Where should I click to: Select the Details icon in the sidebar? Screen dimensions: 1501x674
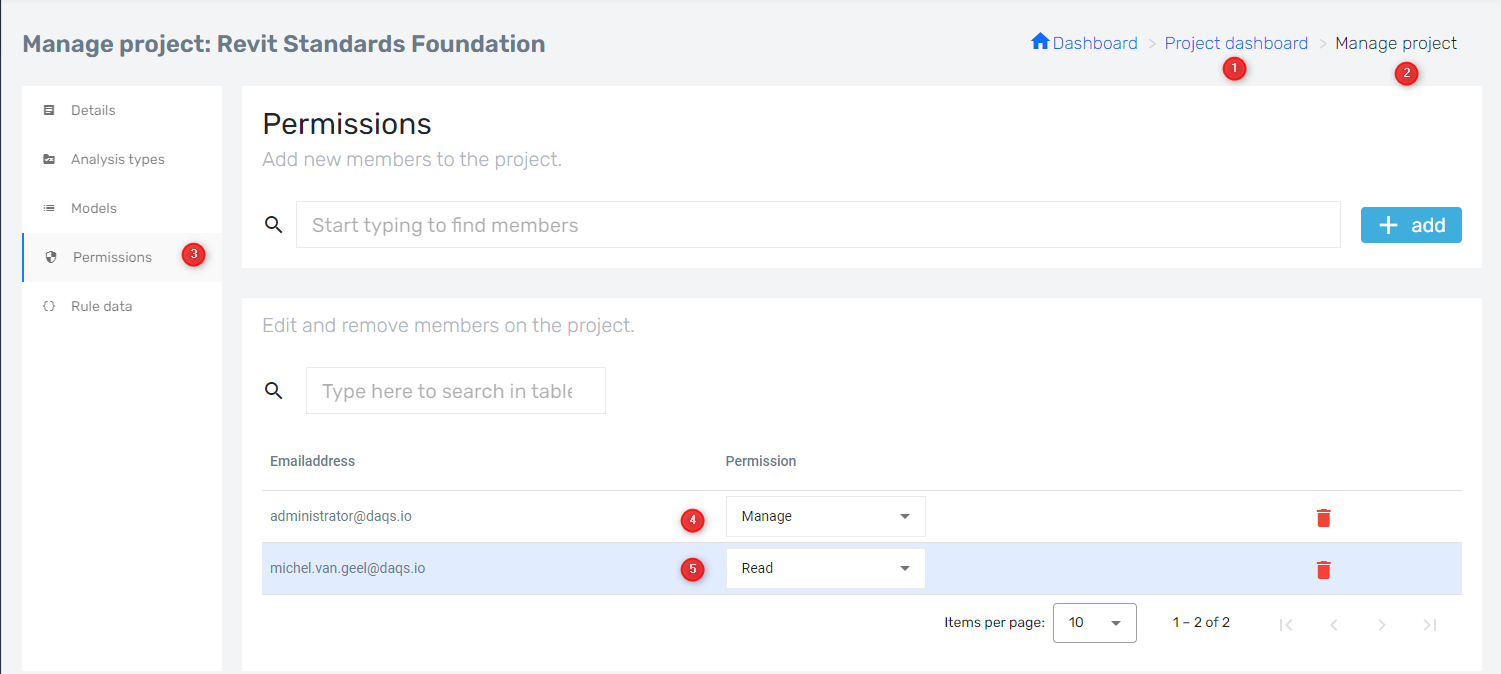[49, 110]
